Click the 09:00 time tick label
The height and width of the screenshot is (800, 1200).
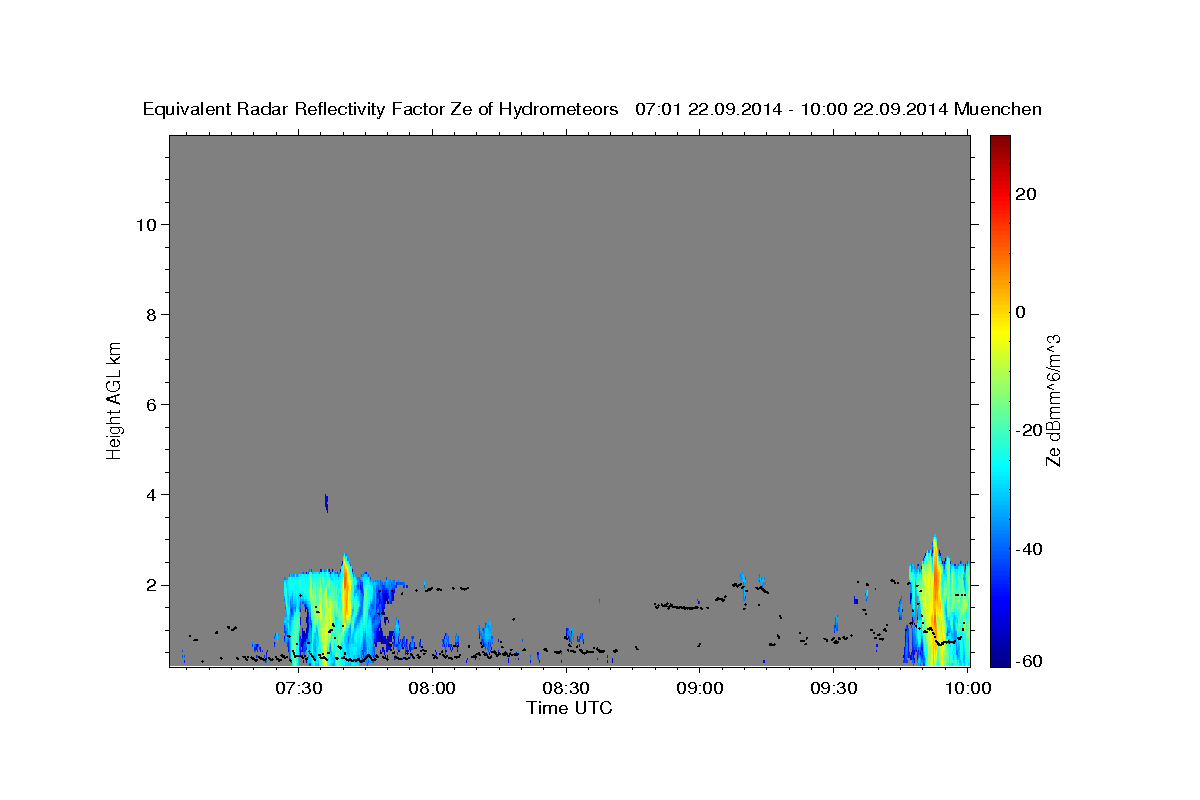pyautogui.click(x=699, y=688)
